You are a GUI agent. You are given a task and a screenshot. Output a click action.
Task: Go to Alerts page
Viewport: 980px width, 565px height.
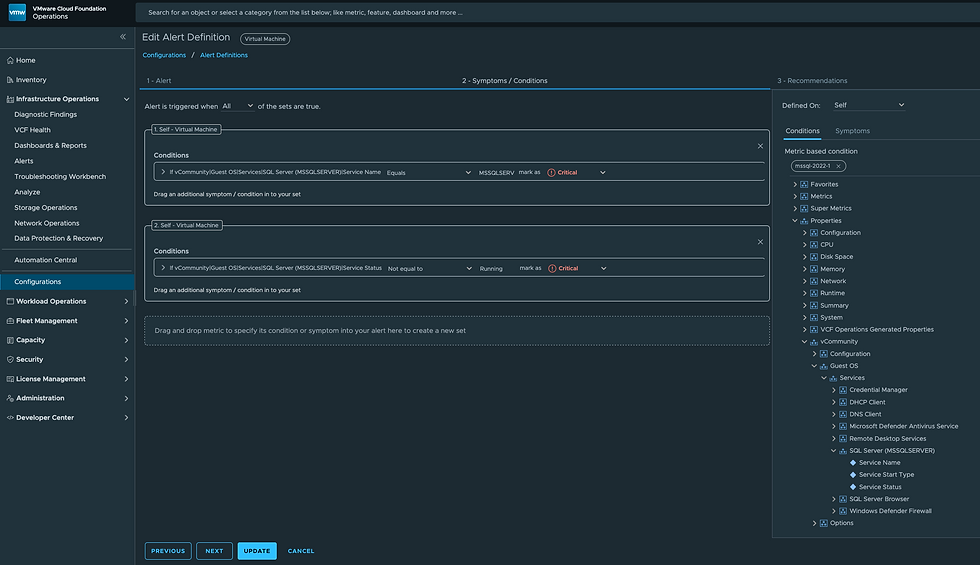[24, 161]
